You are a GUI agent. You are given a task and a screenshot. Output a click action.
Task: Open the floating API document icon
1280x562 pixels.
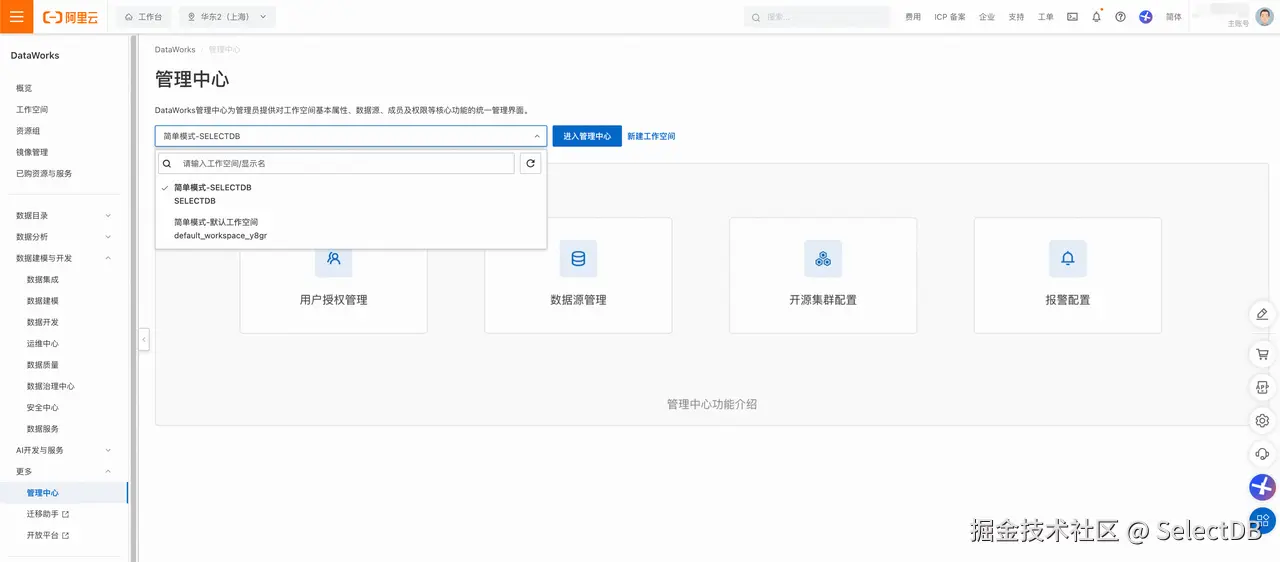(1262, 387)
